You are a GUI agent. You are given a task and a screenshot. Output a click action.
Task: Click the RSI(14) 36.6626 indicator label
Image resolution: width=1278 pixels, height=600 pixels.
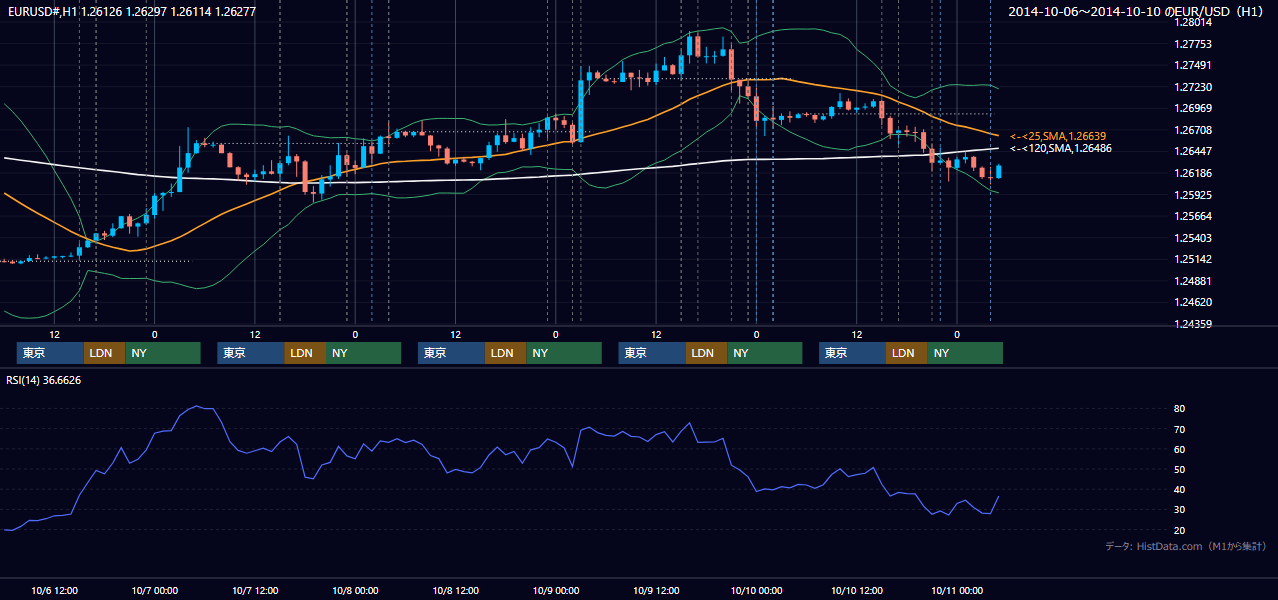pos(44,380)
